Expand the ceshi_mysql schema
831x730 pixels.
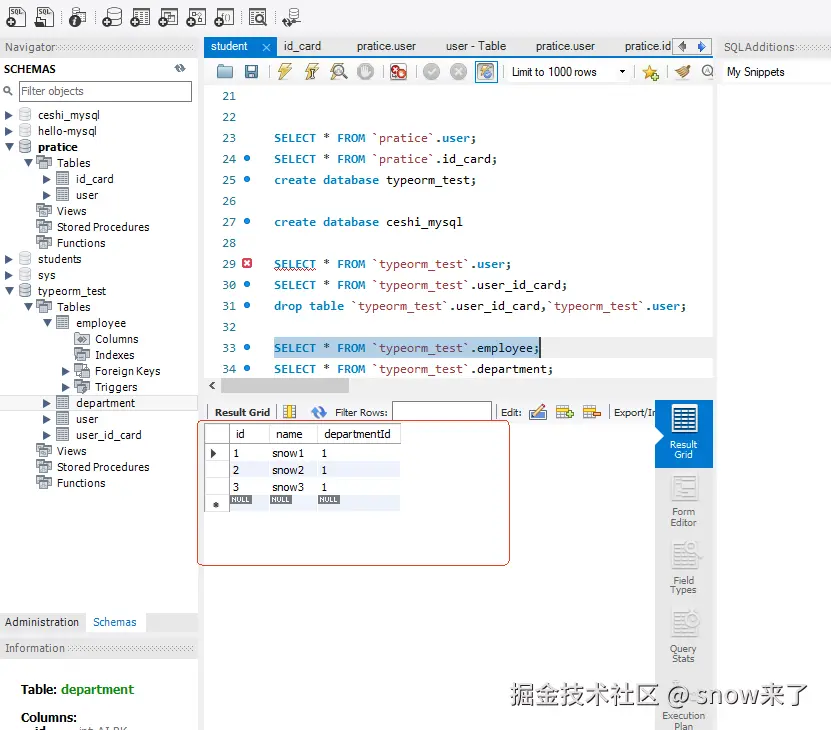point(8,115)
